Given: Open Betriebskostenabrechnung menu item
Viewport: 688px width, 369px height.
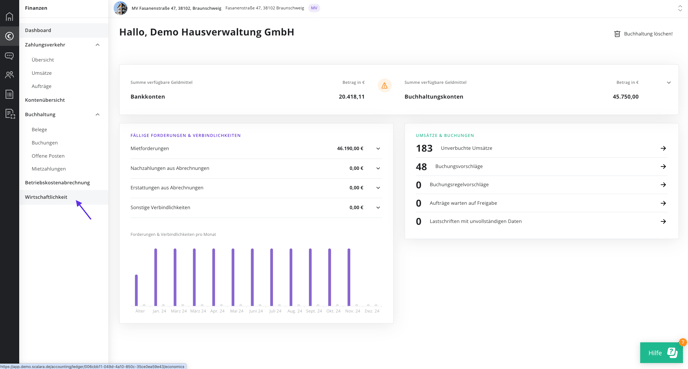Looking at the screenshot, I should (57, 183).
